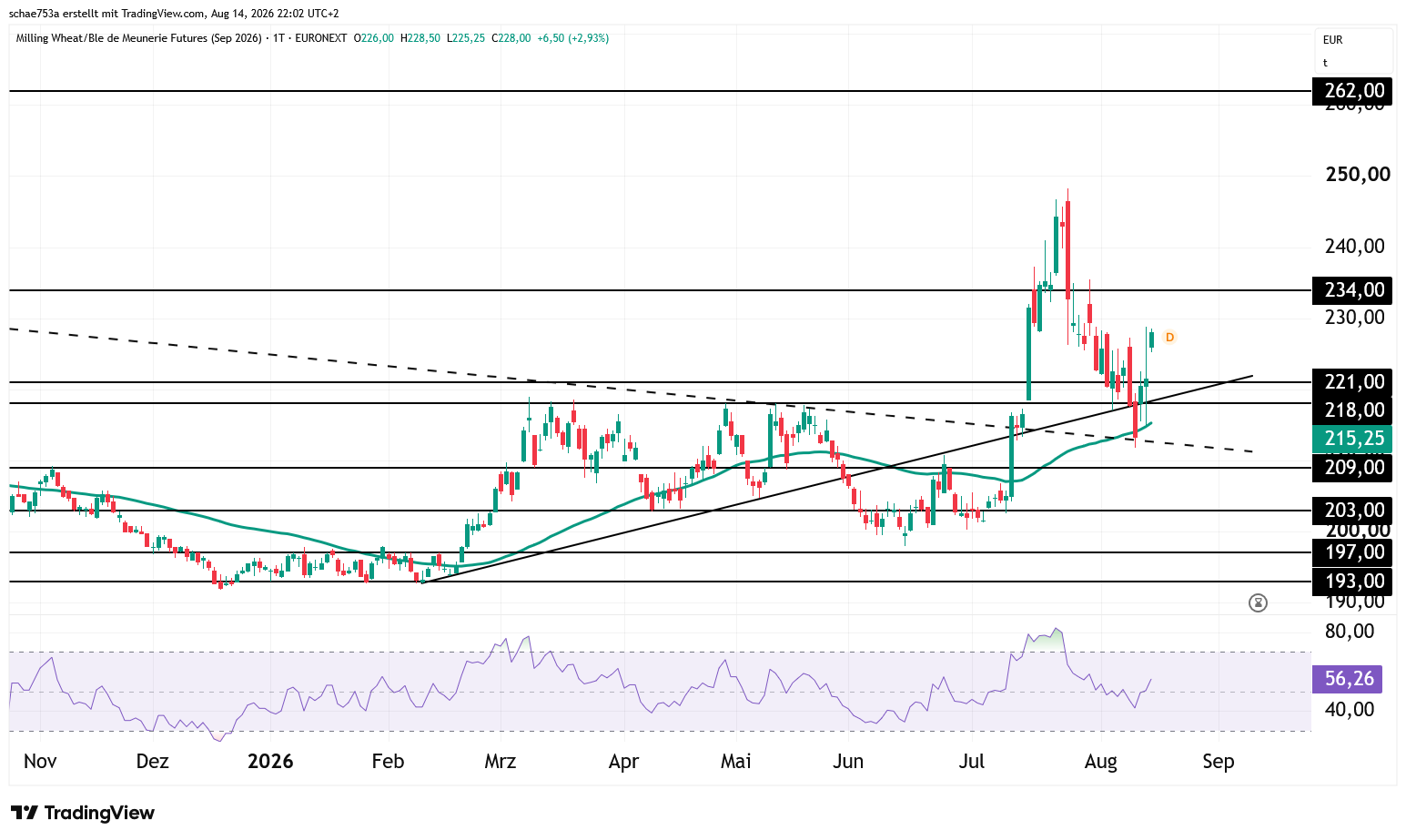Select the 221,00 price line label
Viewport: 1406px width, 840px height.
pos(1352,382)
